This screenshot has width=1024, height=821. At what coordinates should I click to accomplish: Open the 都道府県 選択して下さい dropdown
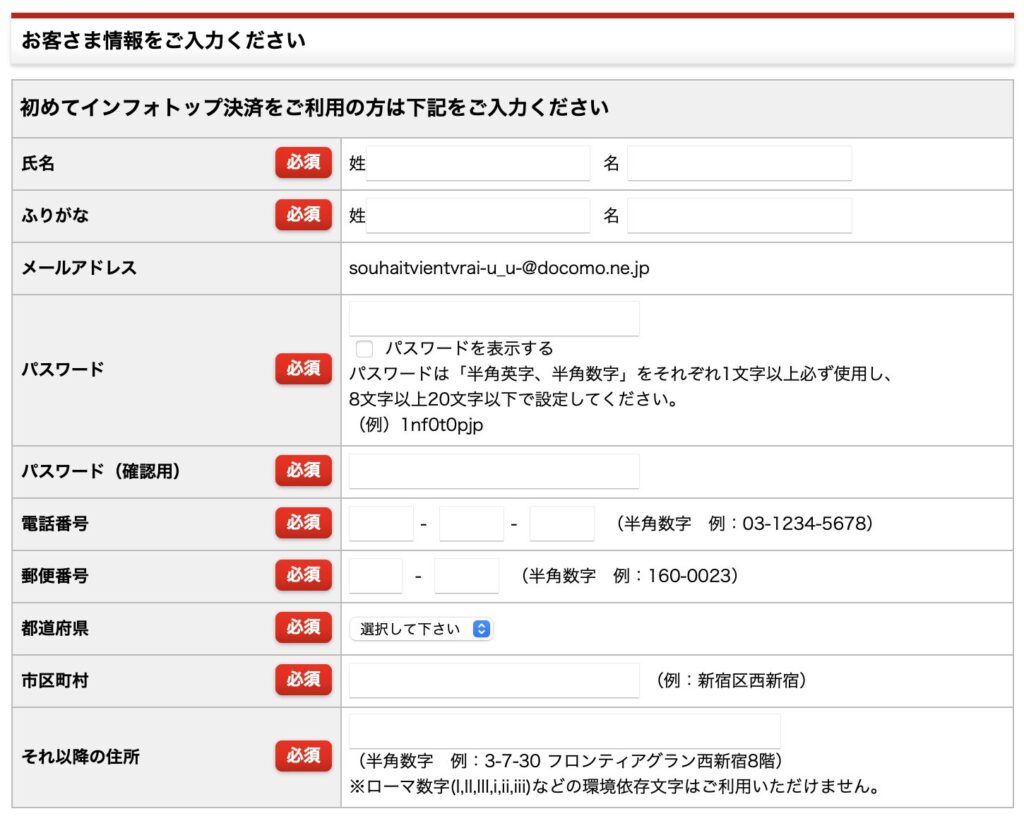click(421, 629)
